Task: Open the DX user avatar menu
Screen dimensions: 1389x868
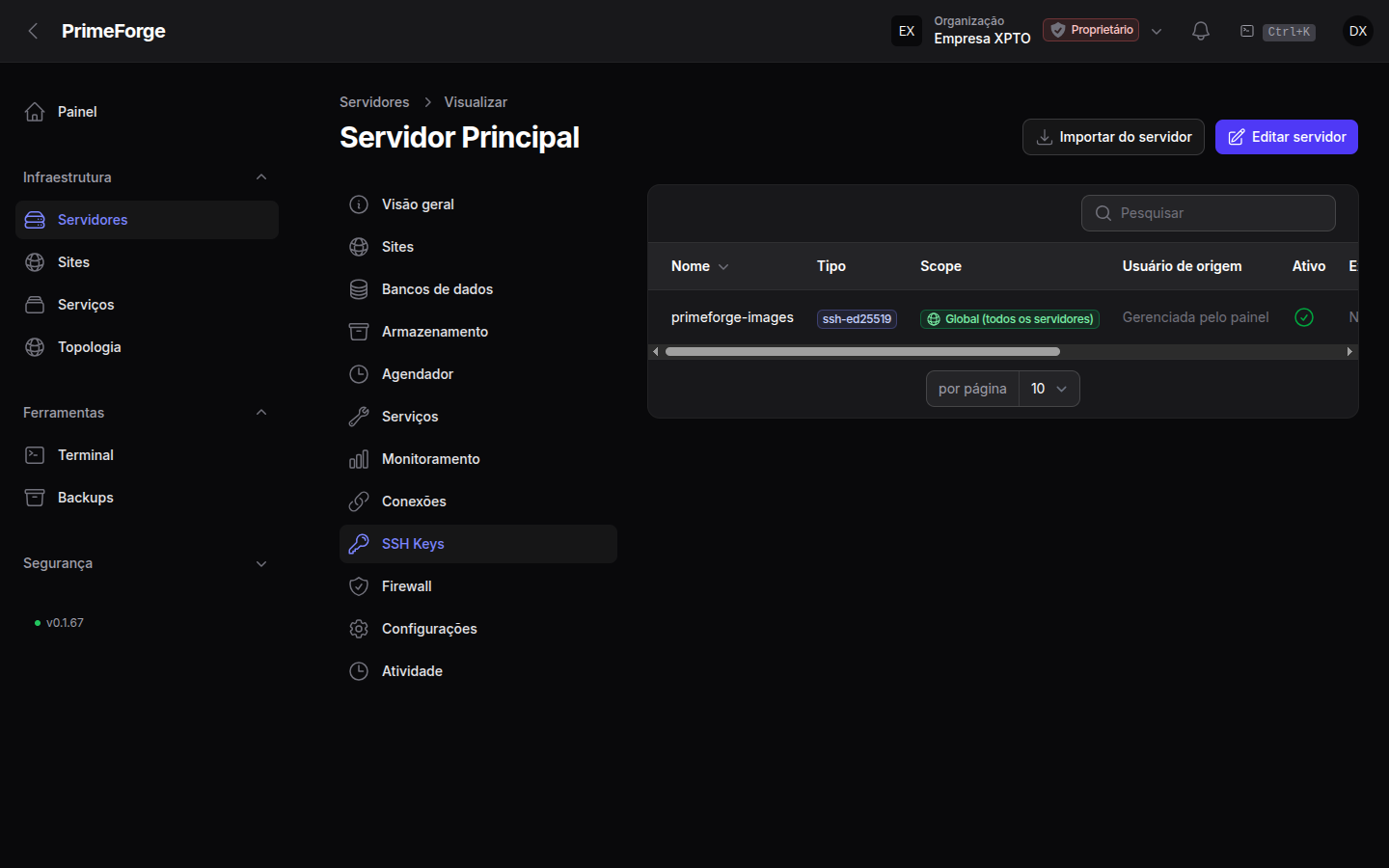Action: 1358,31
